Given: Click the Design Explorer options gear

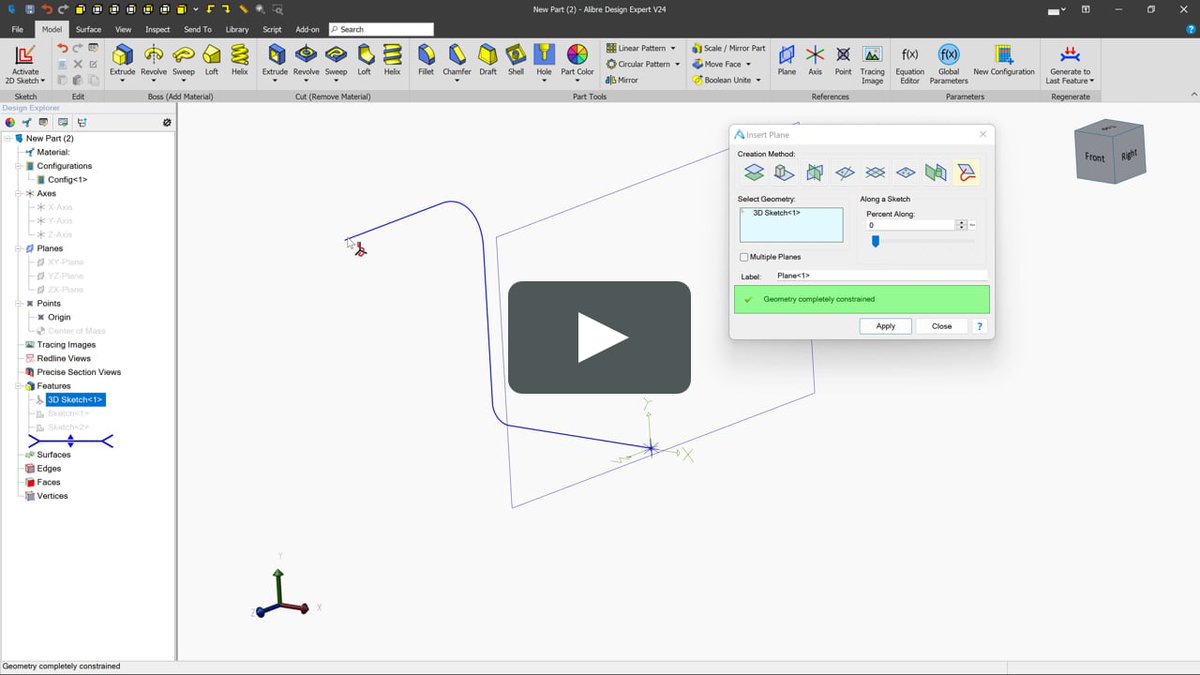Looking at the screenshot, I should click(x=167, y=122).
